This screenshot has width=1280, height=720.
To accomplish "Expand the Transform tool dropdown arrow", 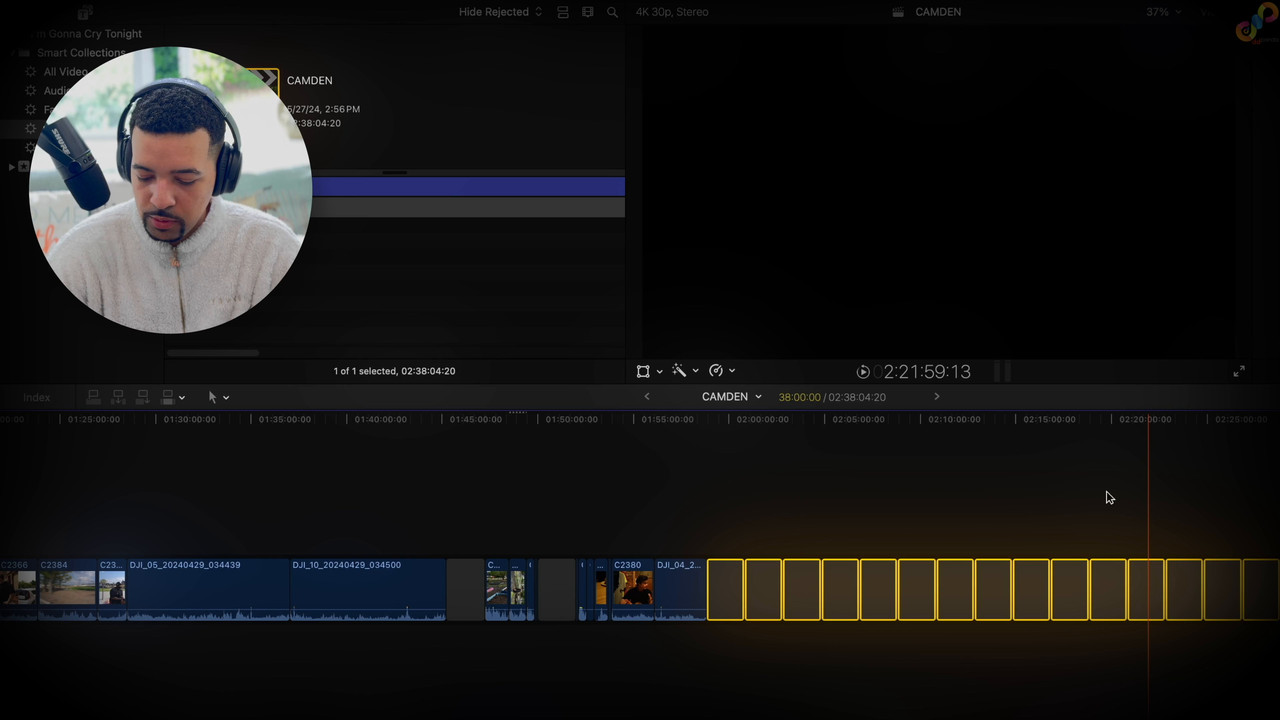I will [x=659, y=371].
